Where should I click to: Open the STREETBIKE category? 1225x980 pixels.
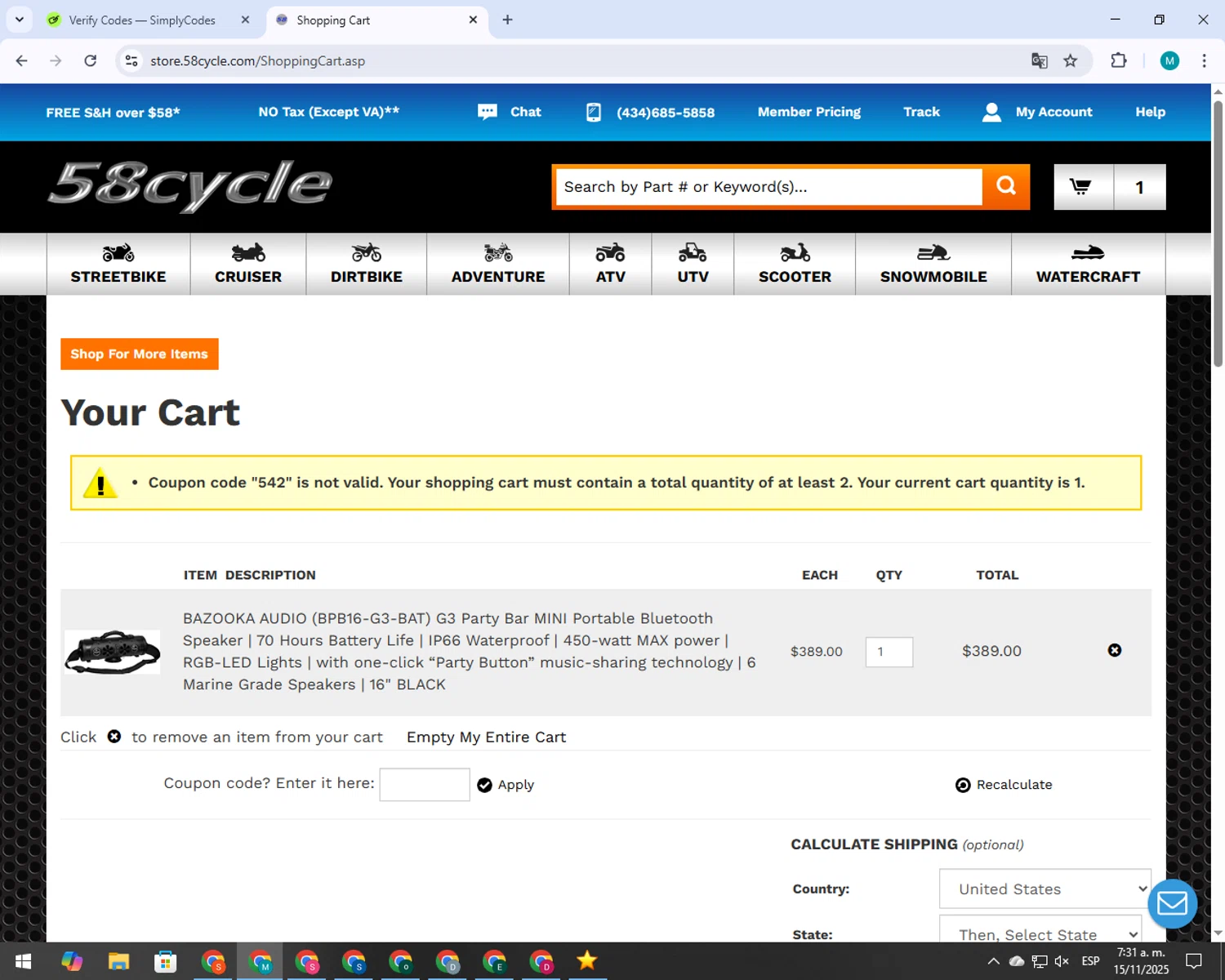(x=118, y=264)
